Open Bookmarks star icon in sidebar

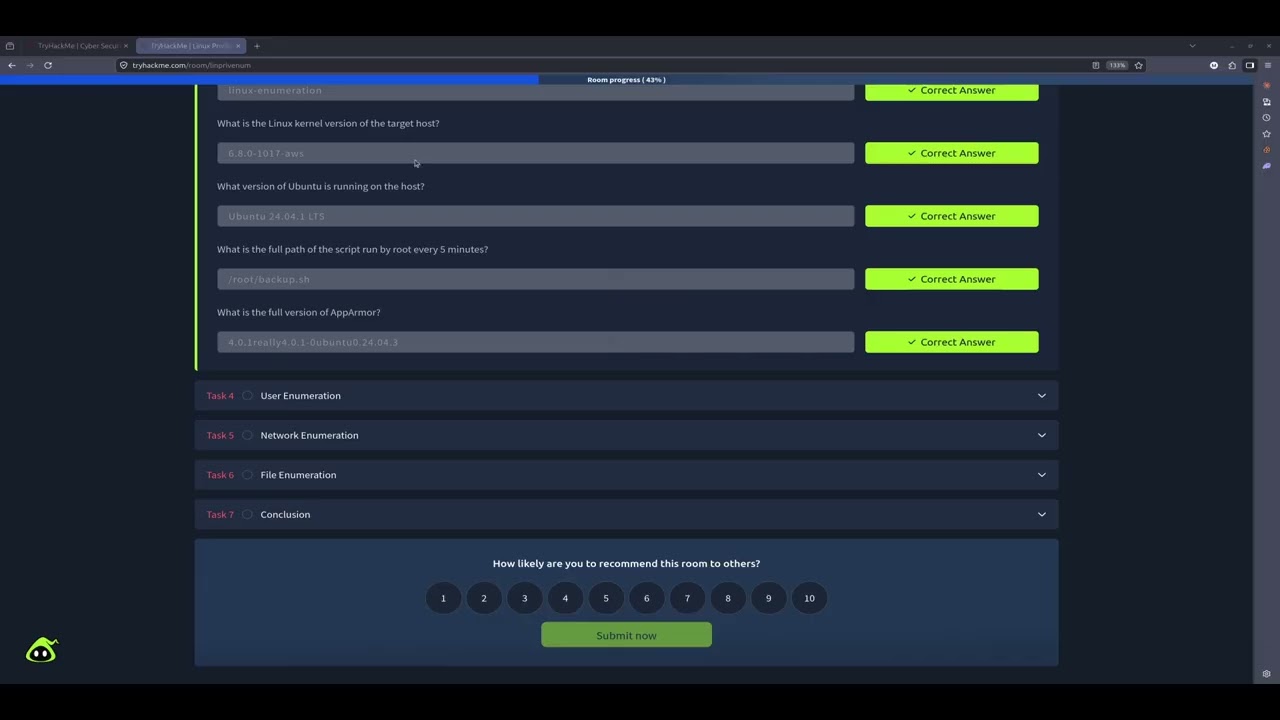coord(1267,133)
